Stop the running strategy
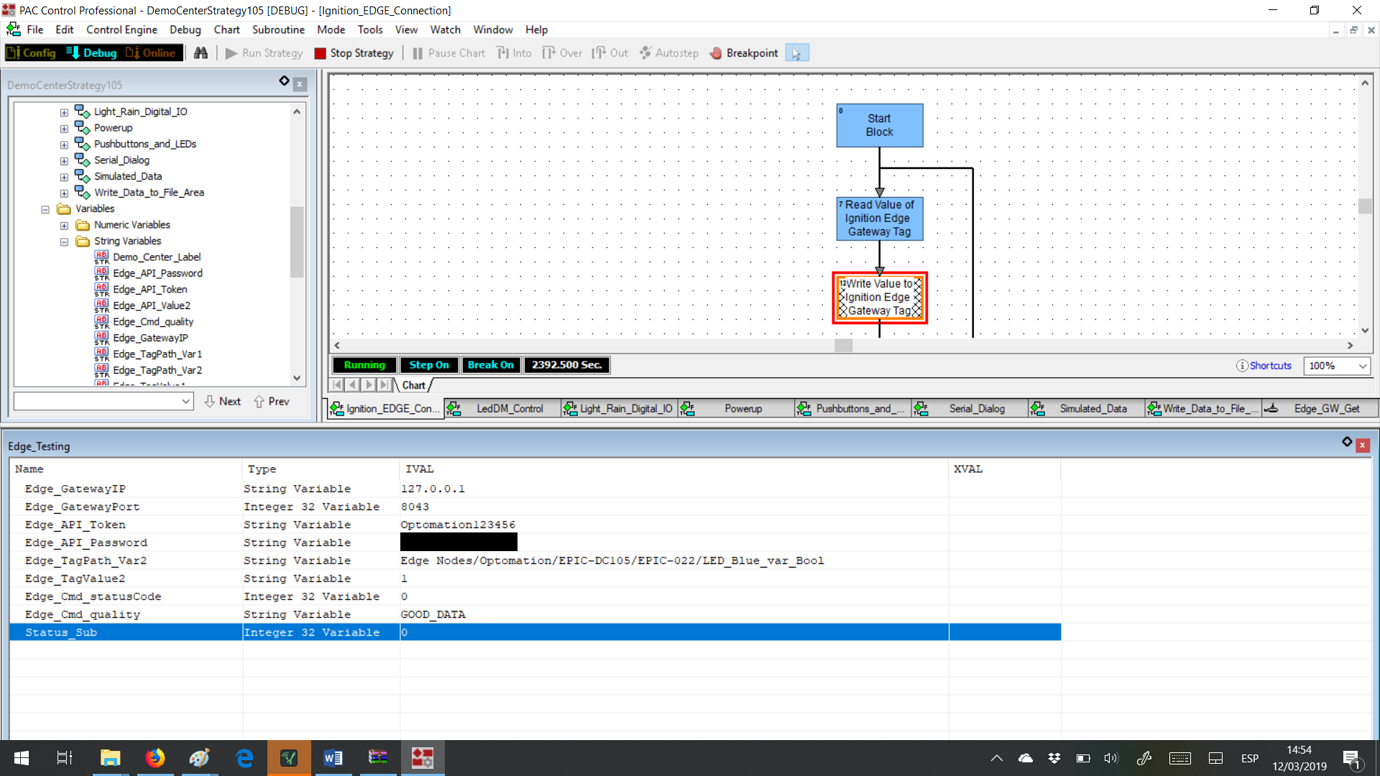This screenshot has width=1380, height=776. (x=353, y=52)
